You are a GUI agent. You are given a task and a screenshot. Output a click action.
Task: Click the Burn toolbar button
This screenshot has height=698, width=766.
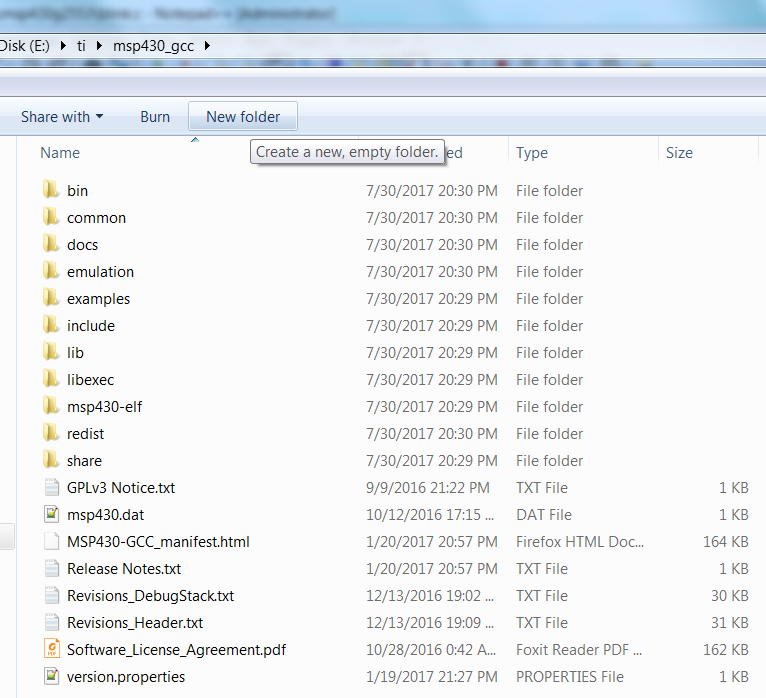(155, 117)
